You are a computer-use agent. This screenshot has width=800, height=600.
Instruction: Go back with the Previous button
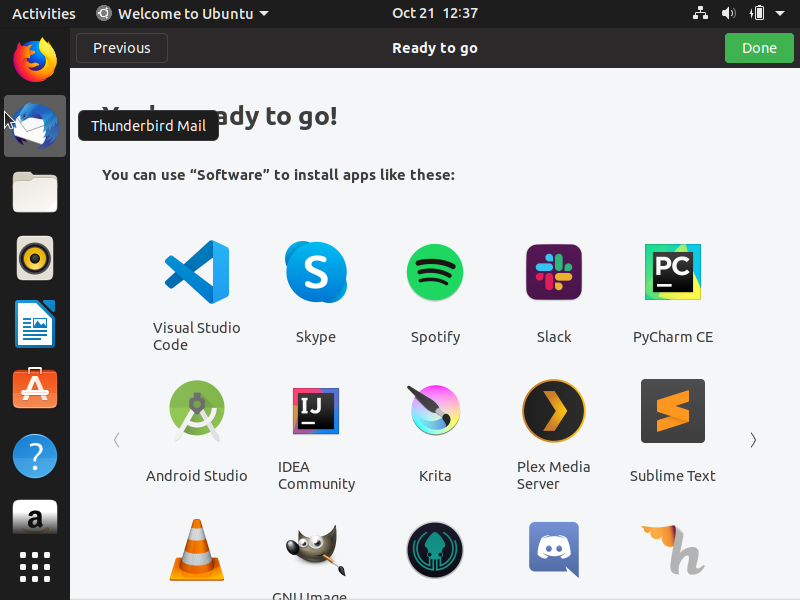pos(122,48)
